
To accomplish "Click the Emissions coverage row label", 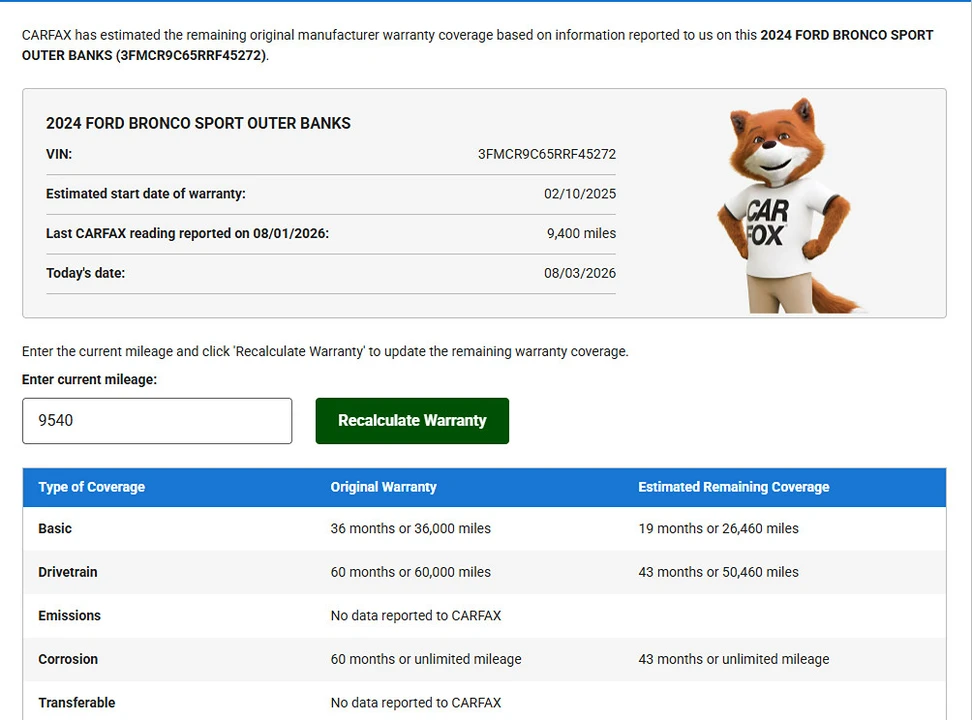I will [69, 615].
